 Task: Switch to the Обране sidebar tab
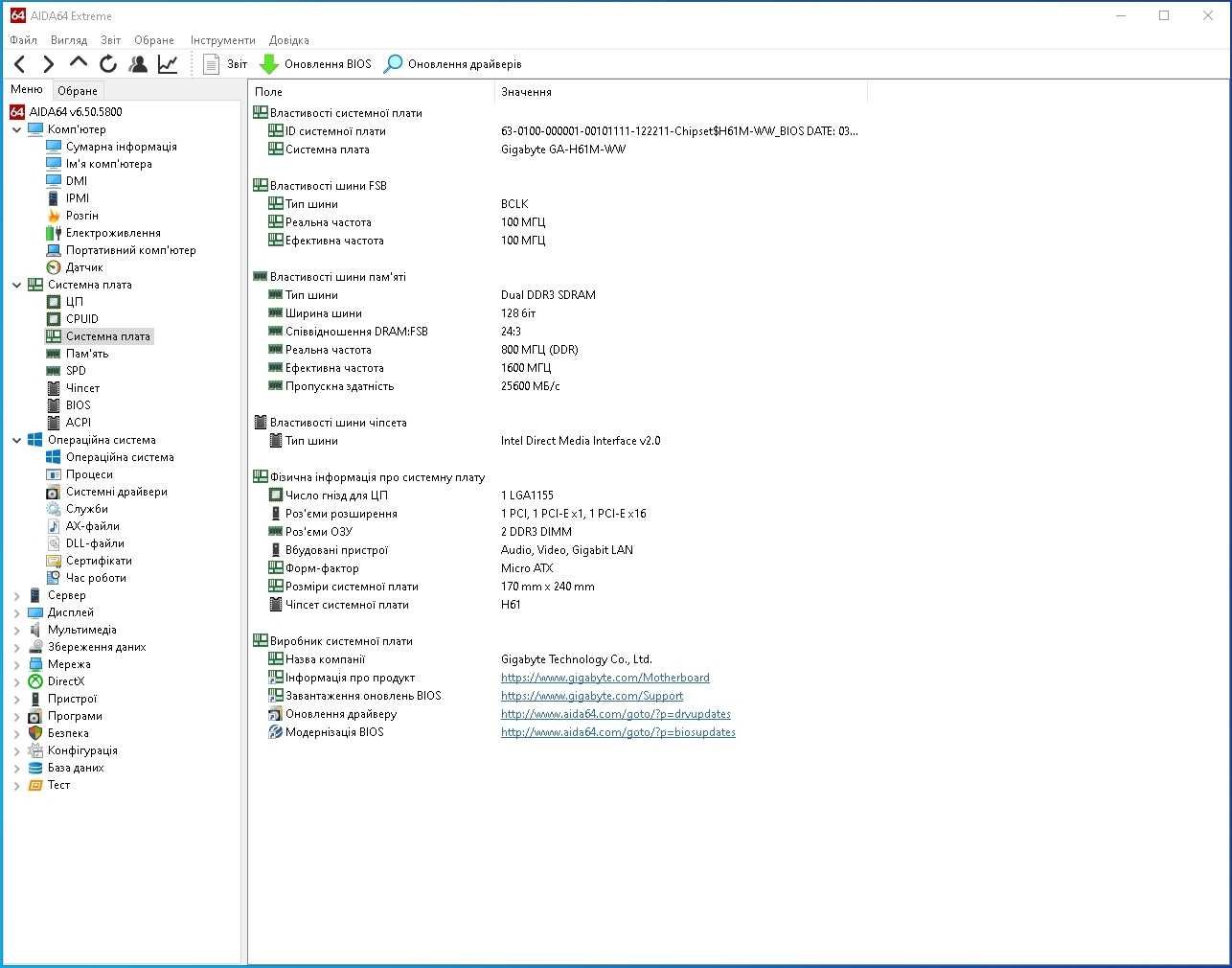pos(78,91)
